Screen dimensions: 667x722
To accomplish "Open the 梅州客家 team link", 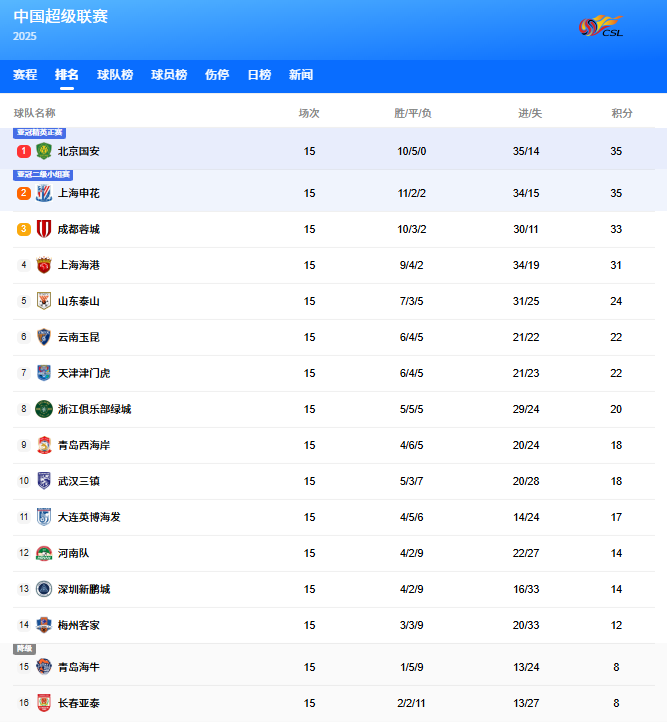I will [79, 625].
